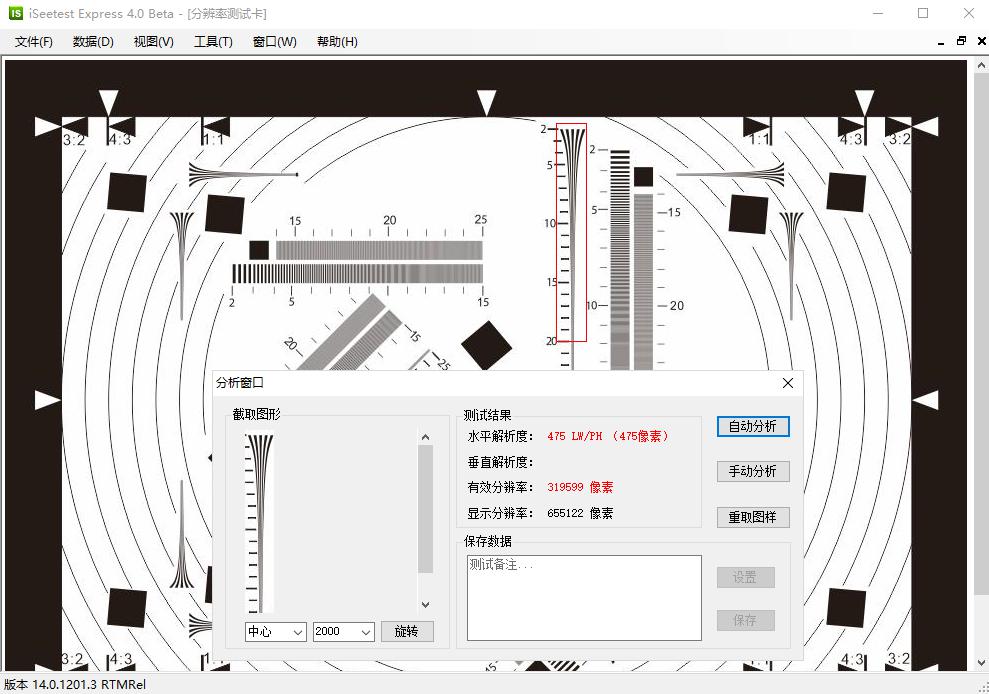
Task: Click the 显示分辨率 label
Action: coord(500,514)
